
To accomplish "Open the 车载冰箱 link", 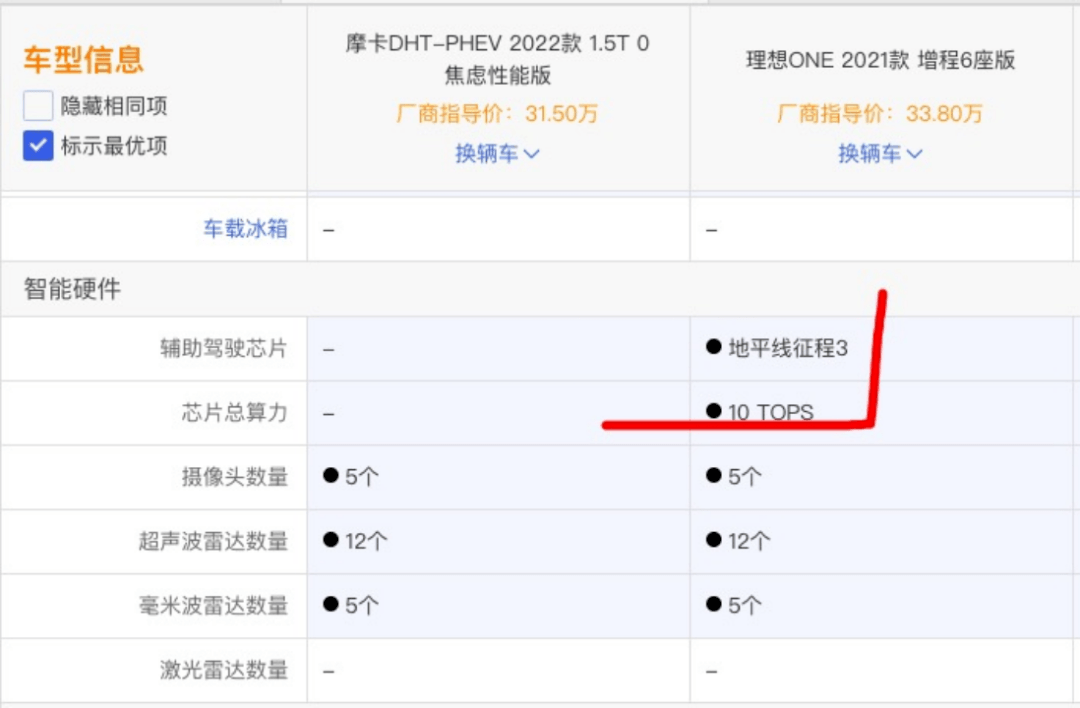I will pos(245,229).
